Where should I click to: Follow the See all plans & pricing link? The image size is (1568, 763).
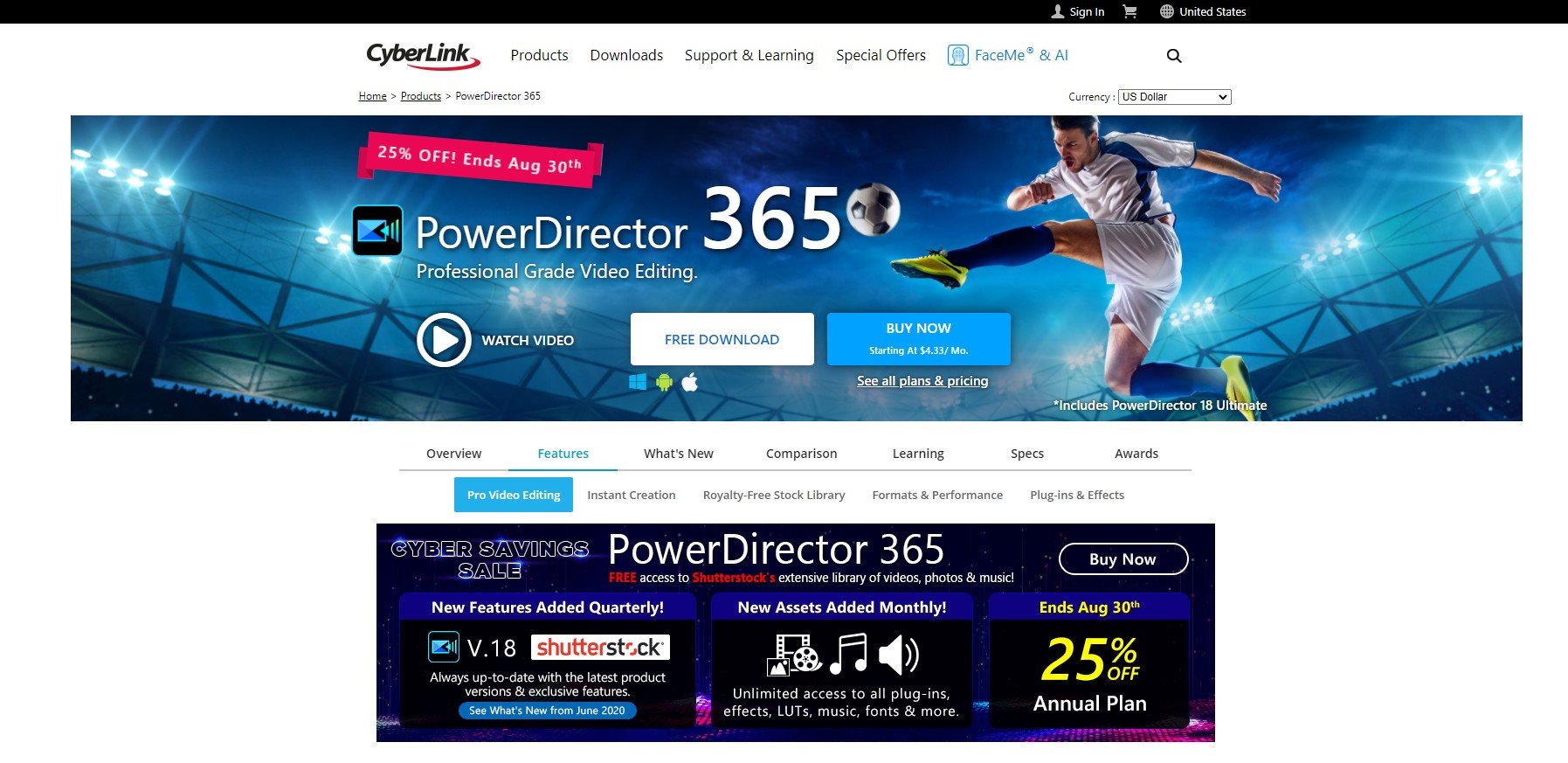pyautogui.click(x=922, y=381)
